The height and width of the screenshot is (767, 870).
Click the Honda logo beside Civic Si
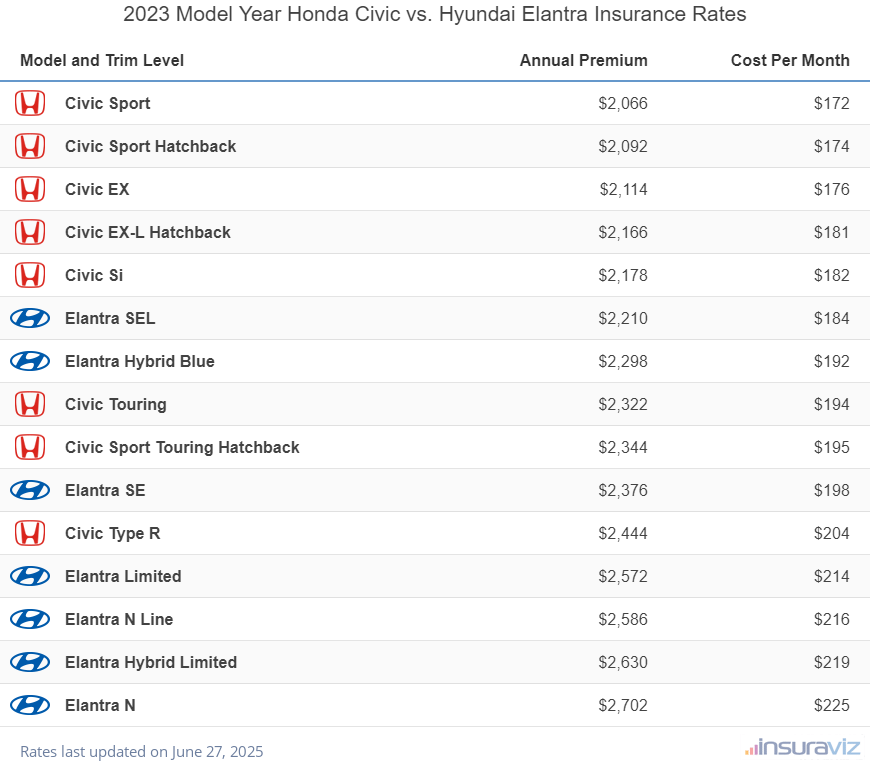[x=30, y=275]
